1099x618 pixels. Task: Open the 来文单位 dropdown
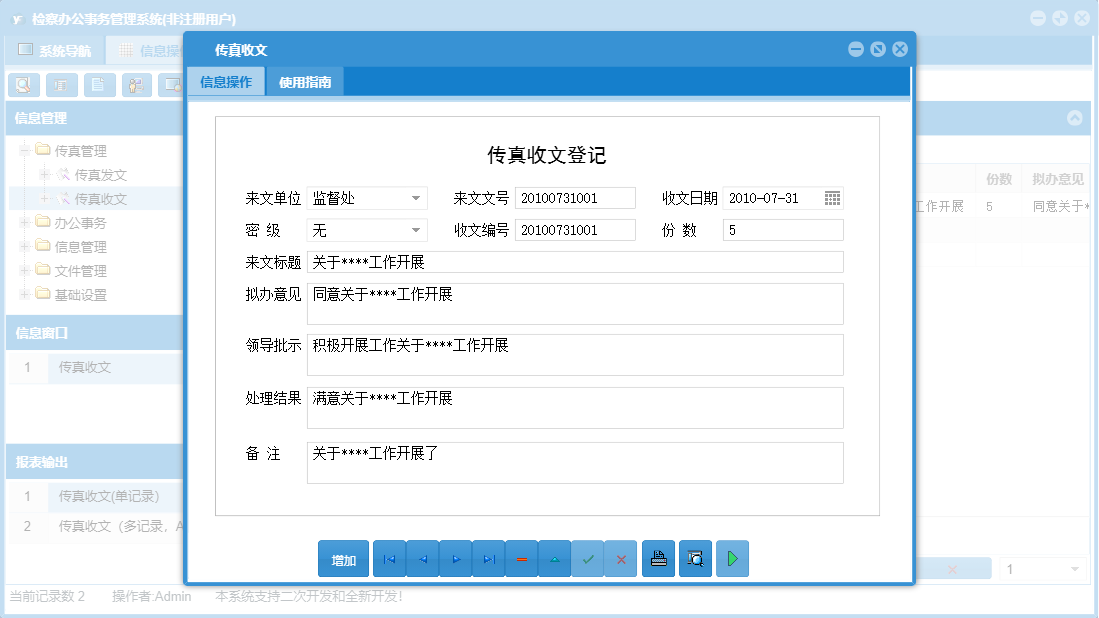(x=417, y=197)
